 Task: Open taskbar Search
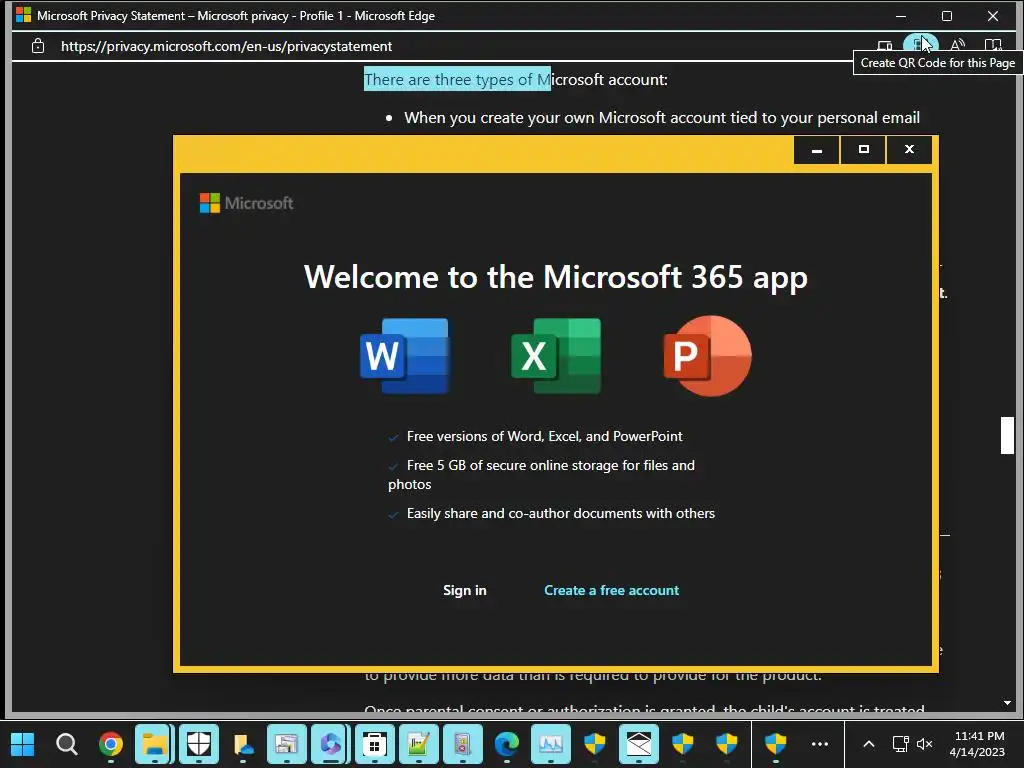pyautogui.click(x=67, y=744)
